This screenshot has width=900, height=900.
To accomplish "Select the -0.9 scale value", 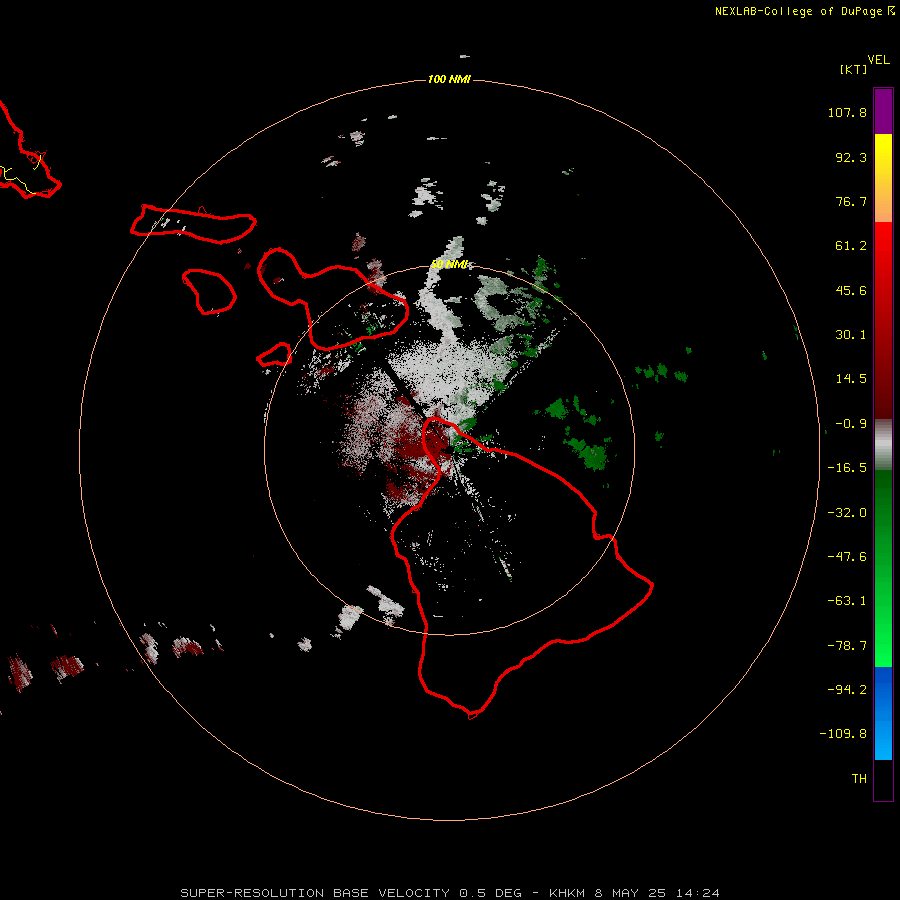I will click(x=851, y=424).
